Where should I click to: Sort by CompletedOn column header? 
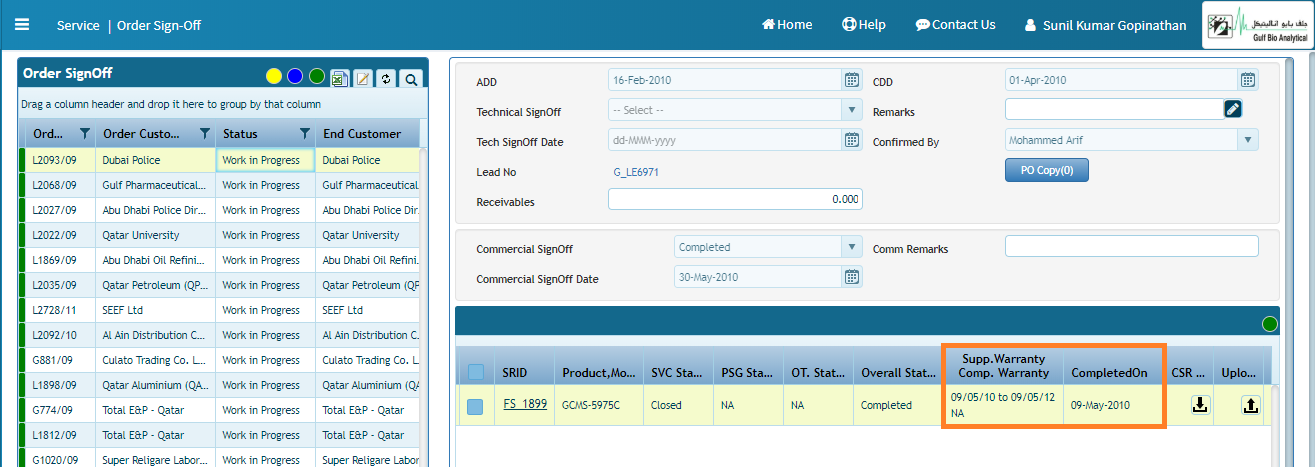[1114, 373]
